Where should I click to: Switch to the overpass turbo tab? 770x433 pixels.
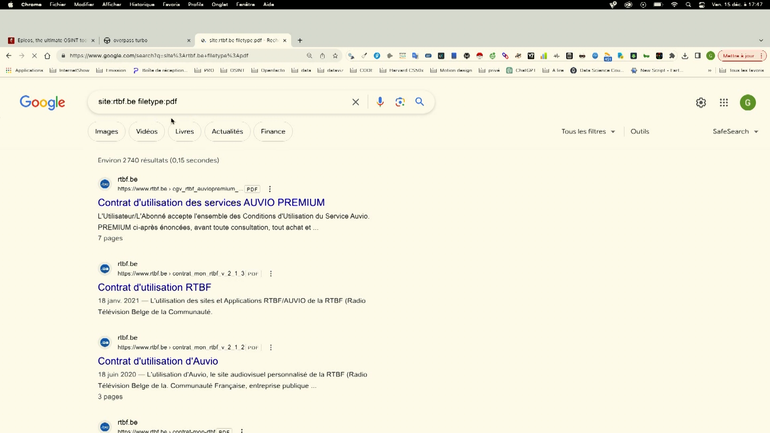click(143, 40)
